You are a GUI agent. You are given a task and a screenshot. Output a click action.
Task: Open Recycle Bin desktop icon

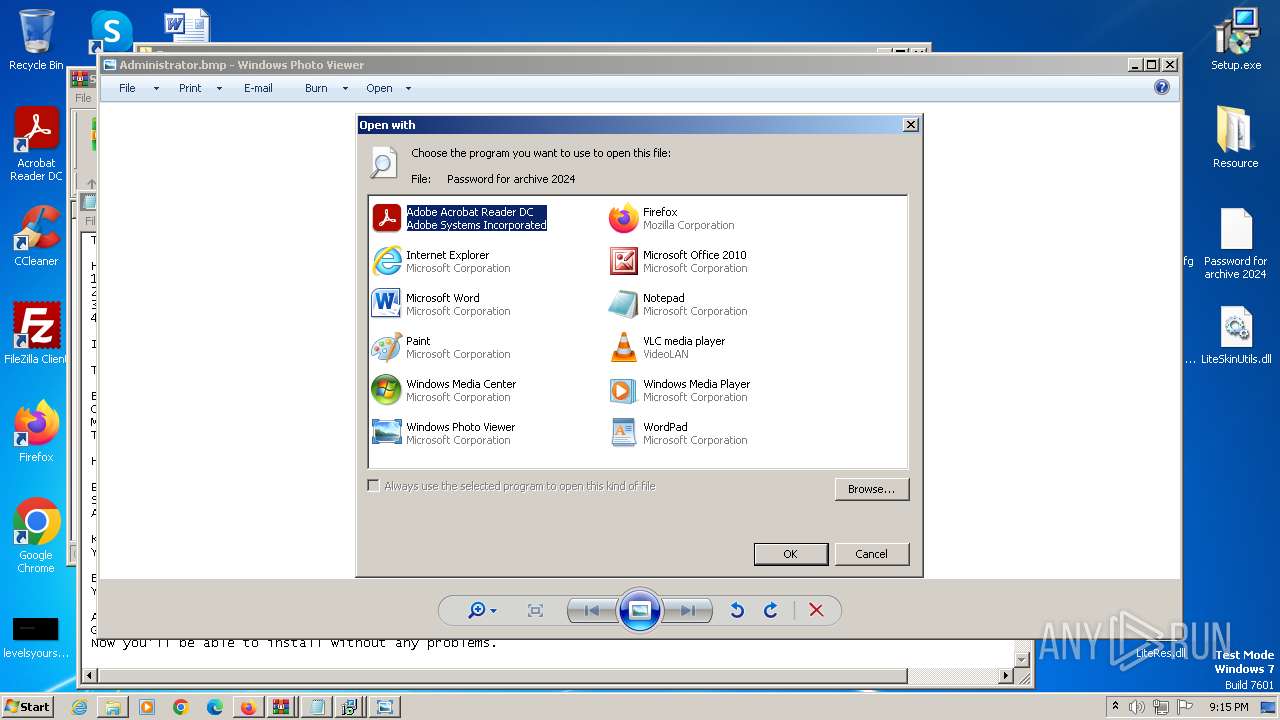pos(36,40)
